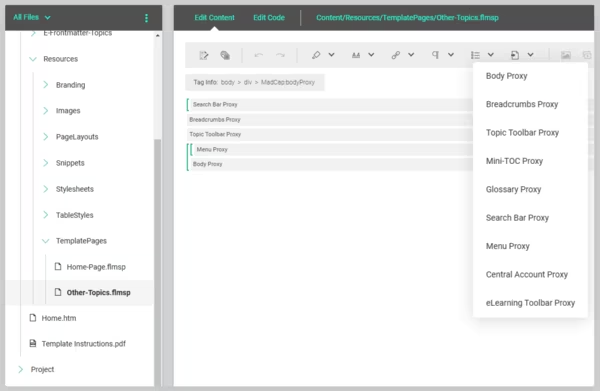Click the insert proxy page icon

point(515,55)
